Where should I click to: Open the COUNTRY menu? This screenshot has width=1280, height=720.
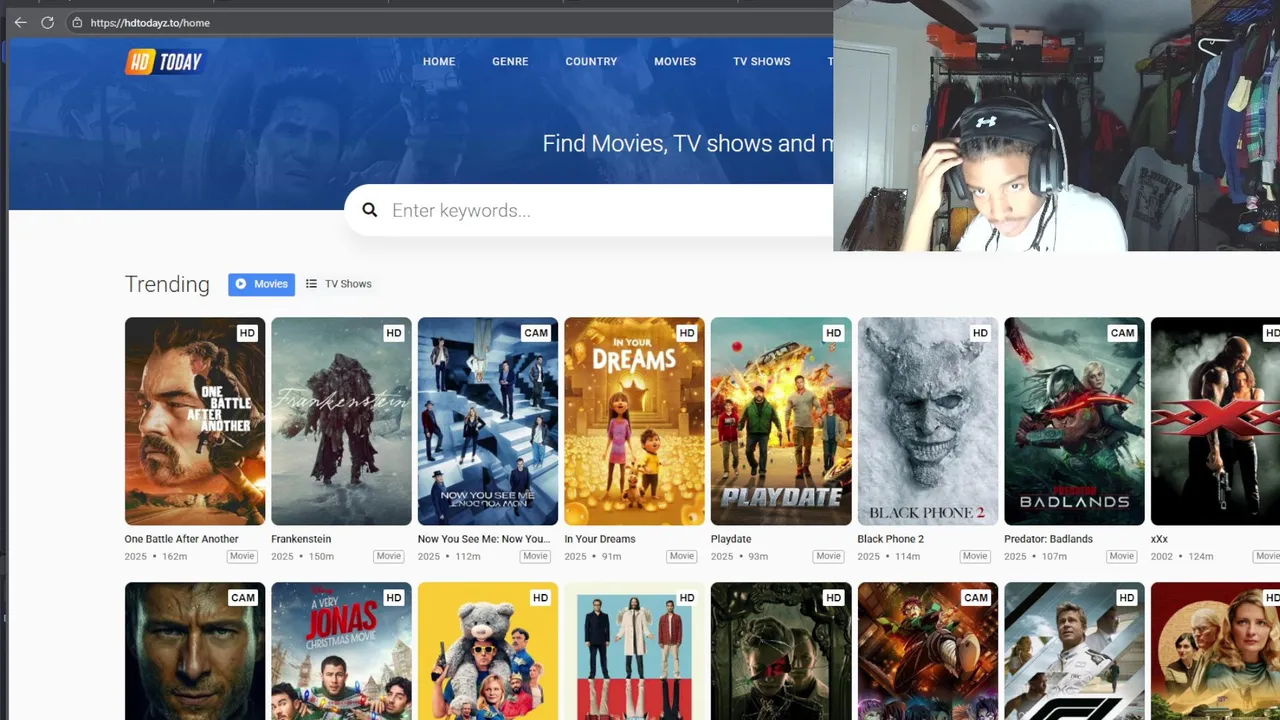[x=591, y=61]
